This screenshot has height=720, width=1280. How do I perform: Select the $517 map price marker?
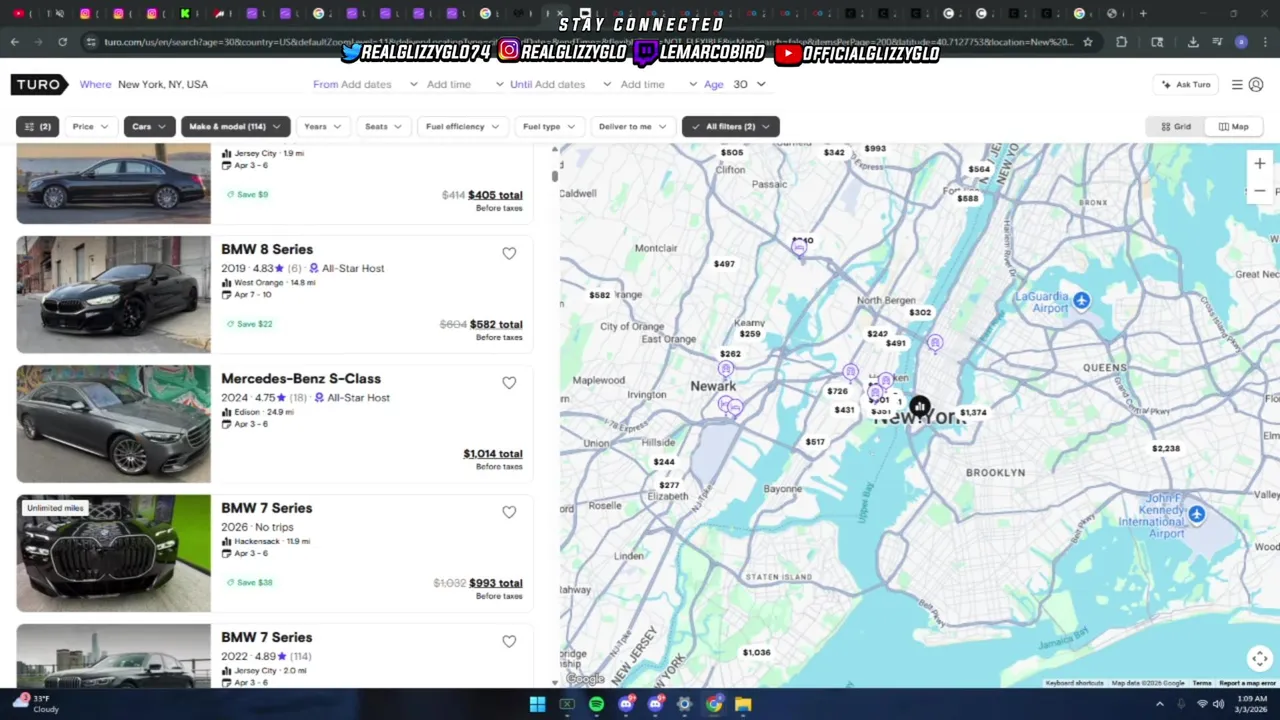(815, 442)
